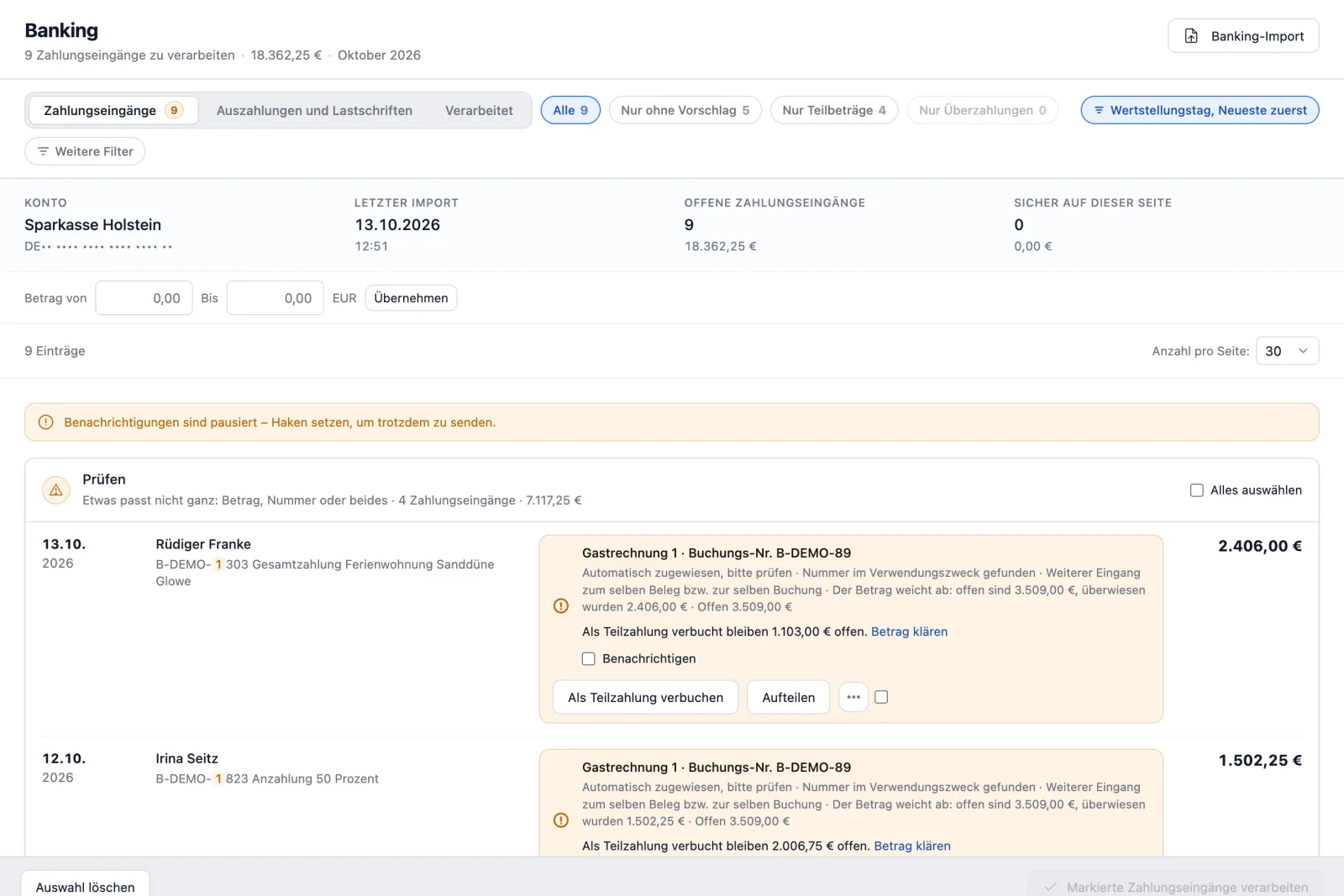The width and height of the screenshot is (1344, 896).
Task: Click the Prüfen warning triangle icon
Action: 56,490
